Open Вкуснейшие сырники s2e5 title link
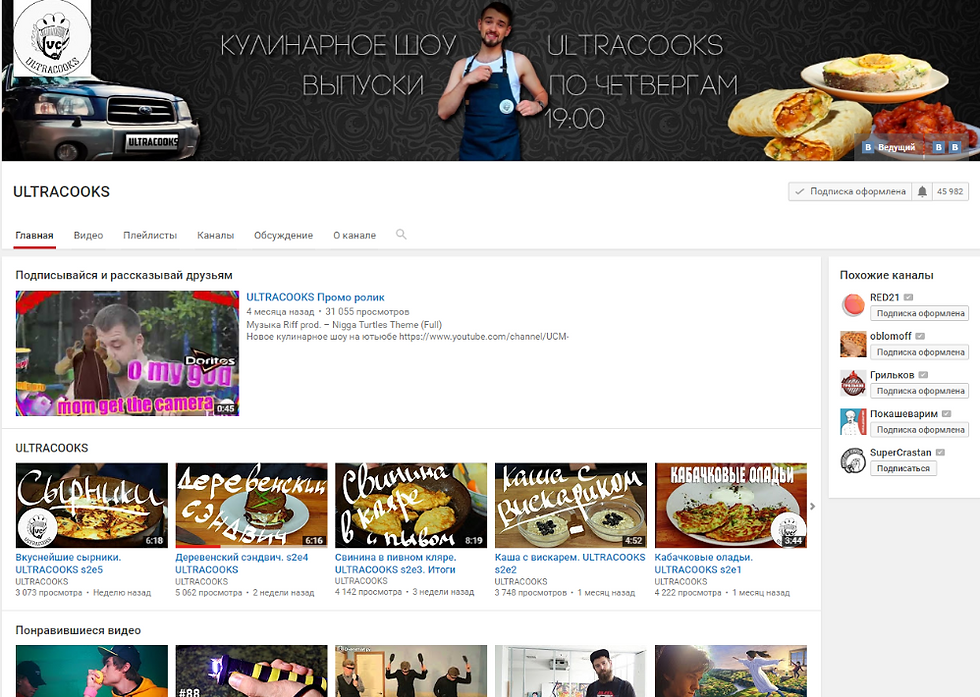The height and width of the screenshot is (697, 980). point(68,563)
